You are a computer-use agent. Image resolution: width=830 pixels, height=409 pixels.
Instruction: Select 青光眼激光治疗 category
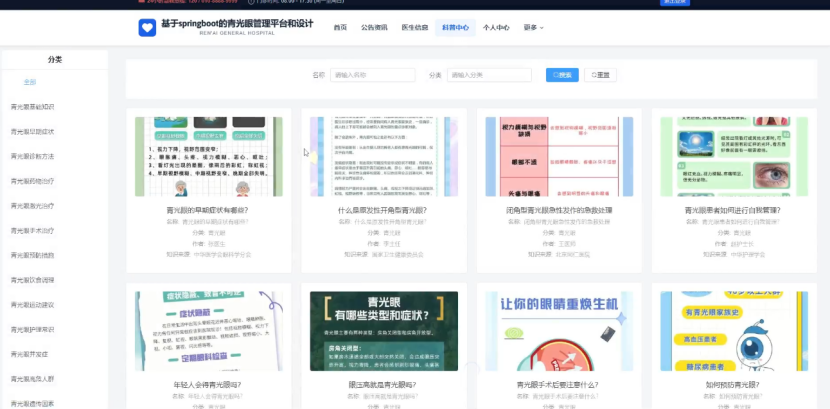pos(32,206)
